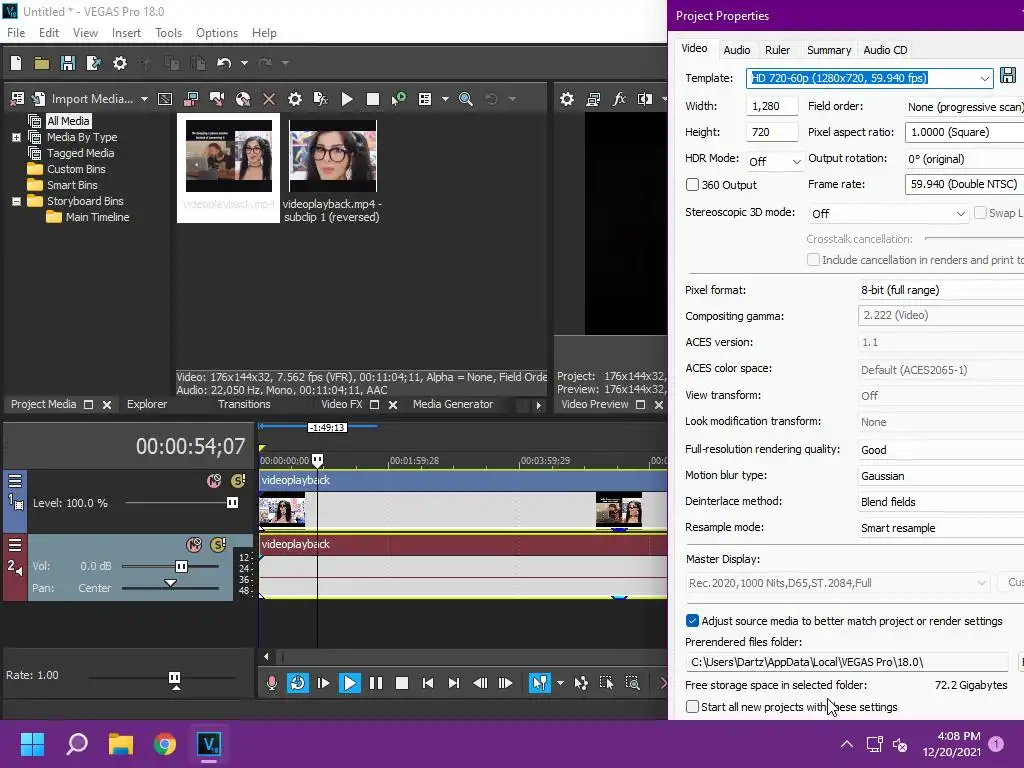Uncheck Adjust source media to match project
This screenshot has height=768, width=1024.
pos(692,620)
